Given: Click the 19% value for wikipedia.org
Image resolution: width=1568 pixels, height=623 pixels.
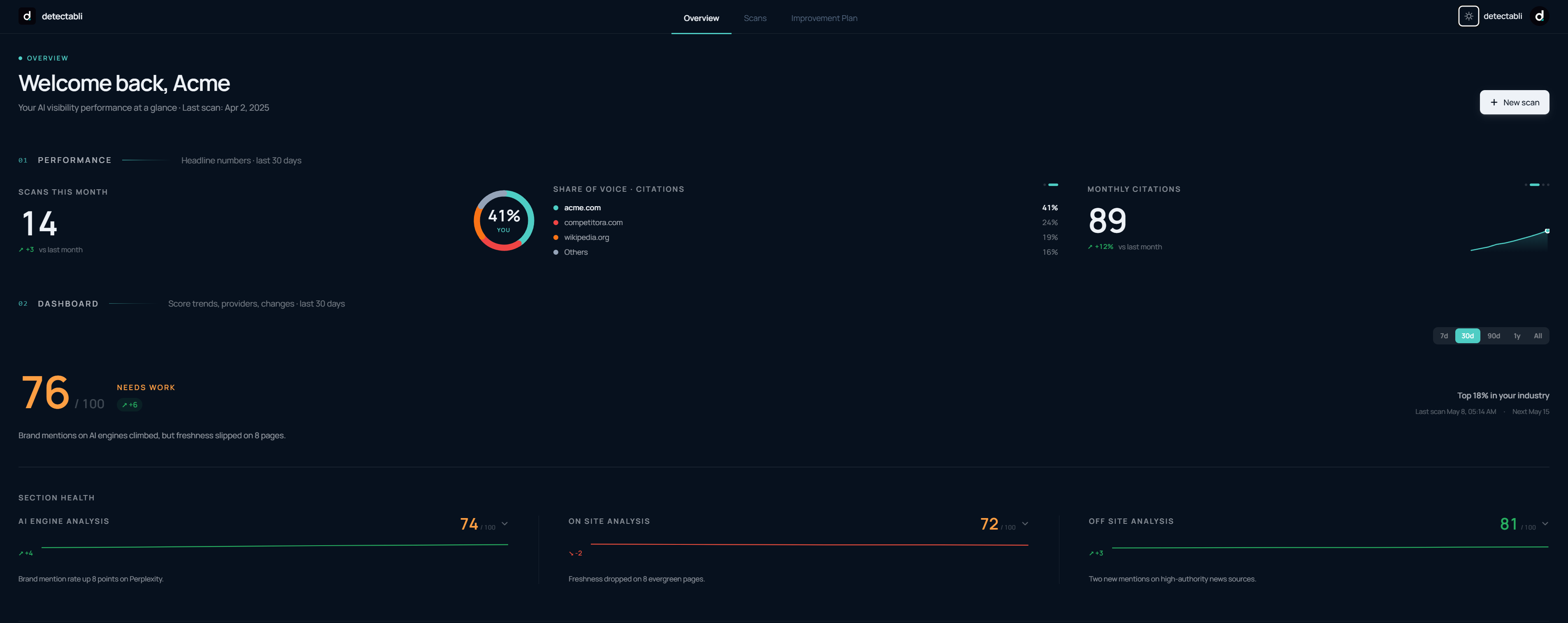Looking at the screenshot, I should click(1050, 237).
